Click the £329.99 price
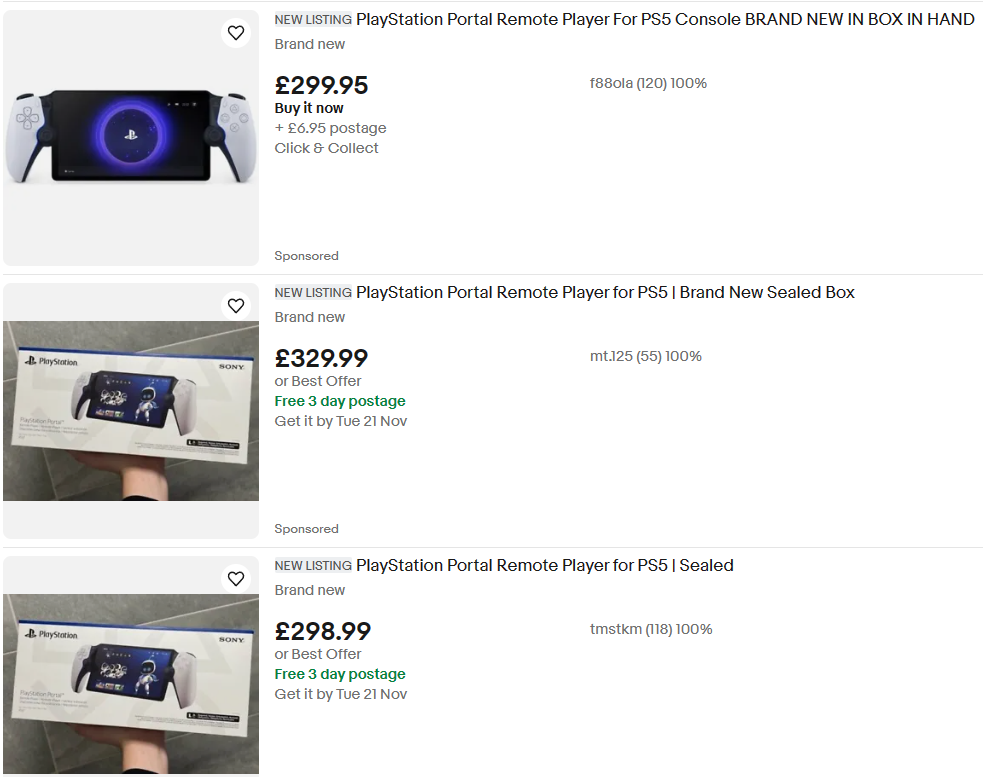Screen dimensions: 983x777 321,358
